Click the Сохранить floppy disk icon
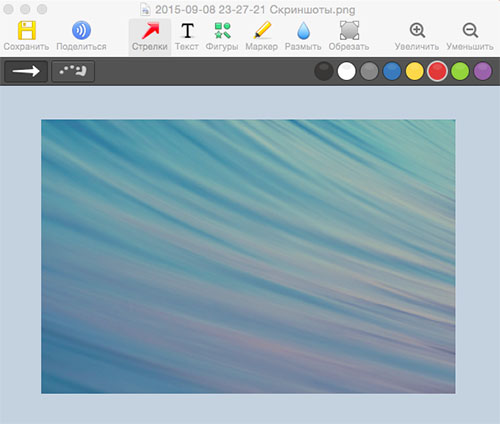 27,30
